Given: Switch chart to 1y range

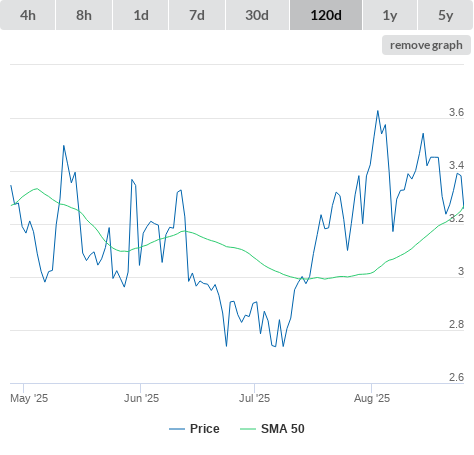Looking at the screenshot, I should click(390, 15).
